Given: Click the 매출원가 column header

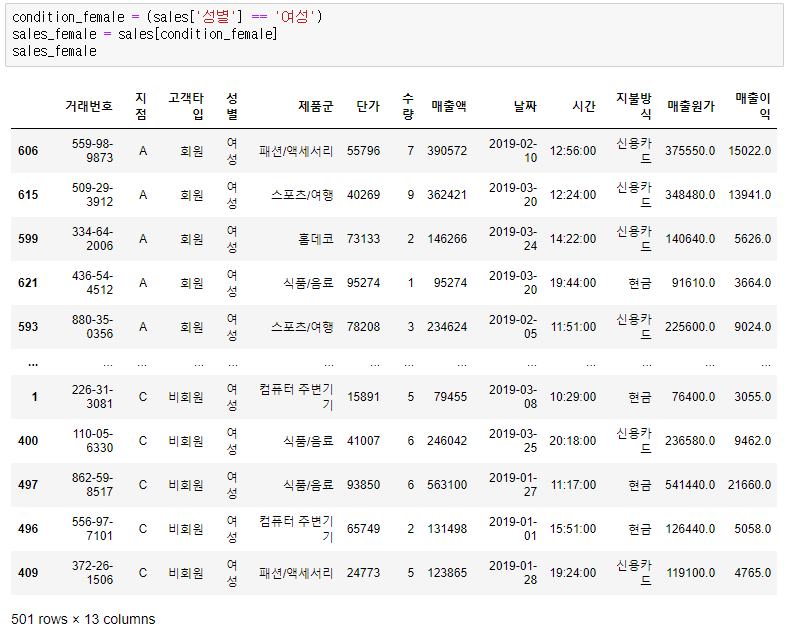Looking at the screenshot, I should click(x=691, y=106).
